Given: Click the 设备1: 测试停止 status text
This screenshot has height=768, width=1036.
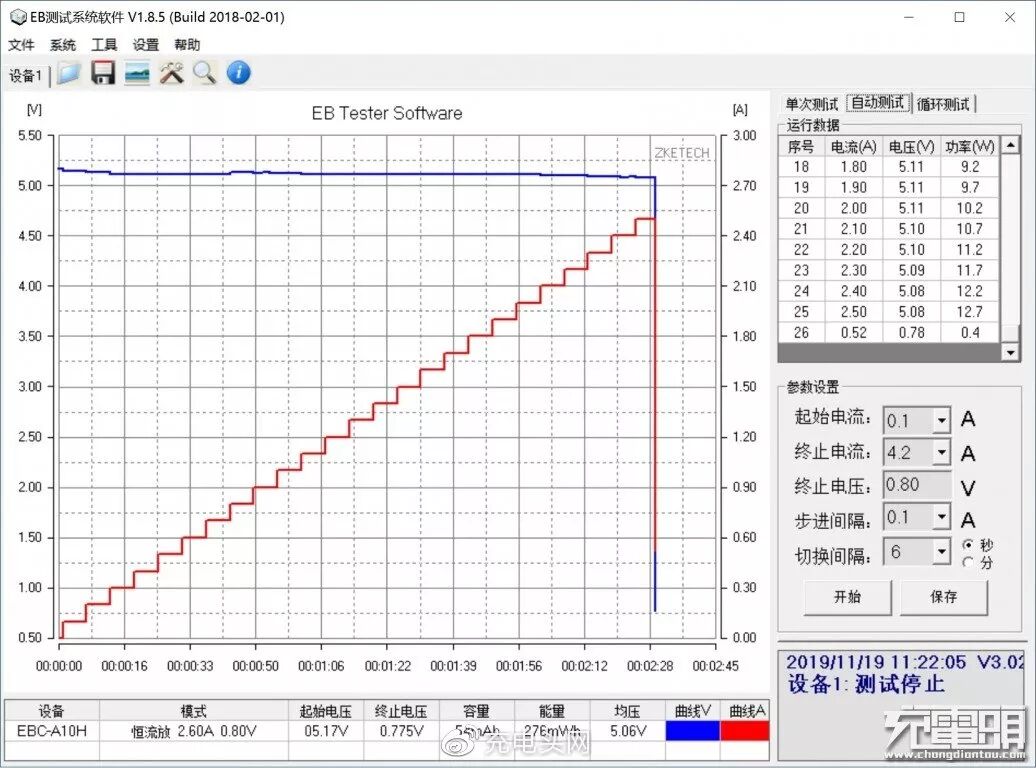Looking at the screenshot, I should point(866,683).
